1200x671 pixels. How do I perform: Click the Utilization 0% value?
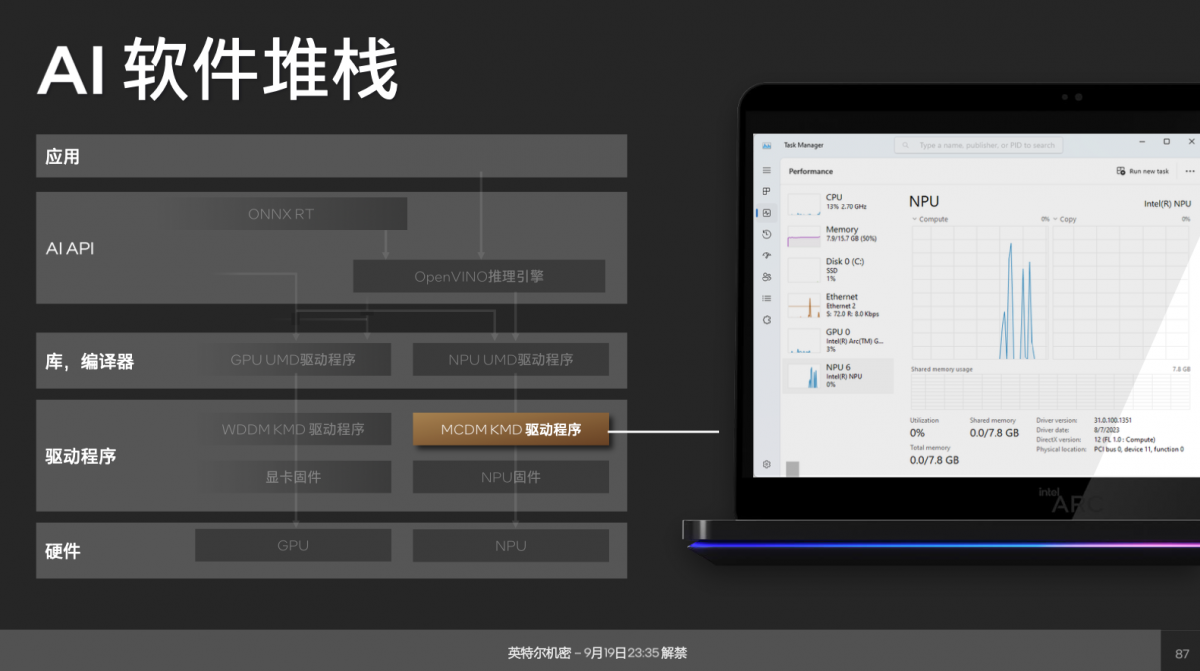(917, 433)
